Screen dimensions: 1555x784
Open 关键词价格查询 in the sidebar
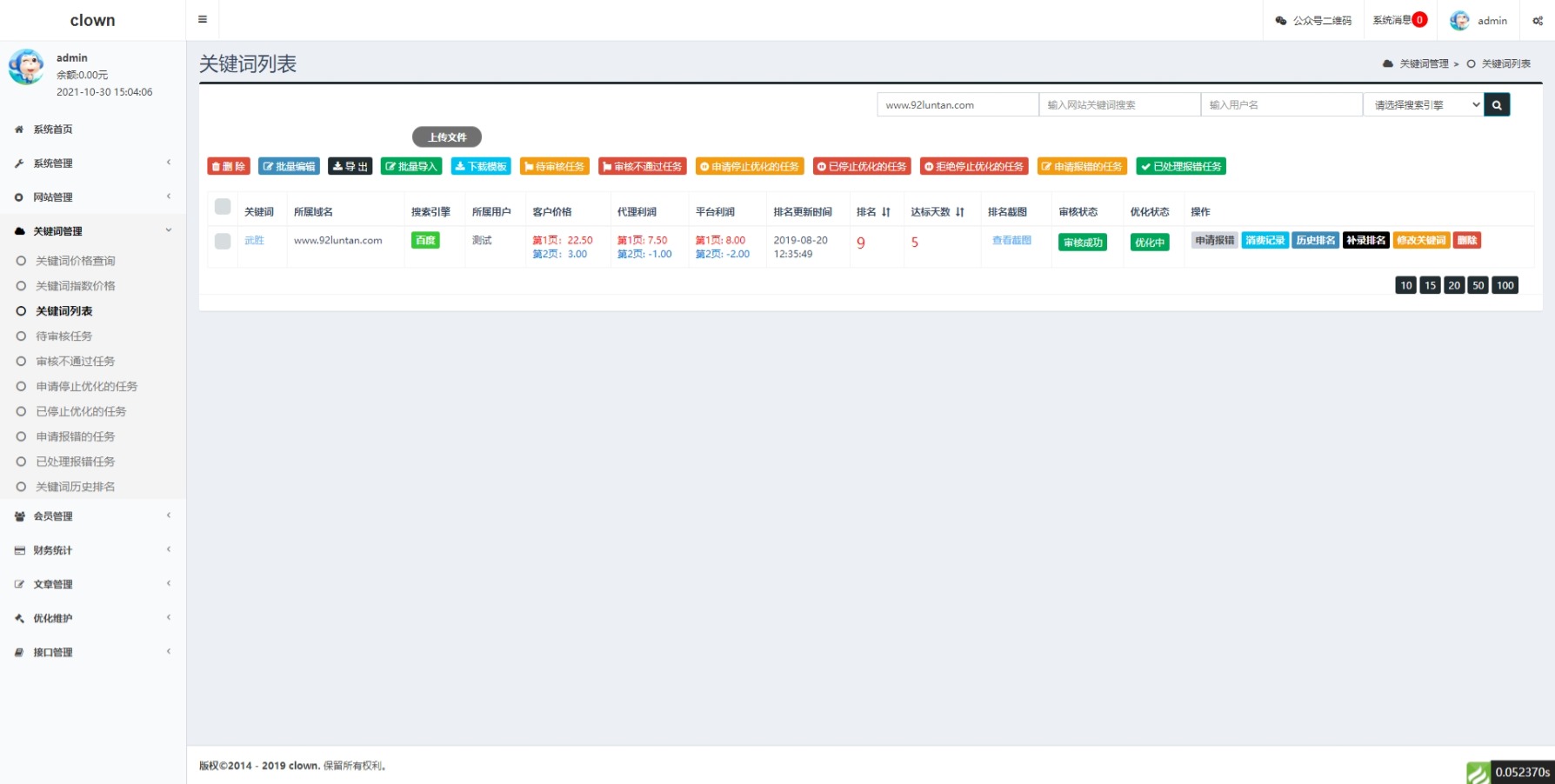75,261
